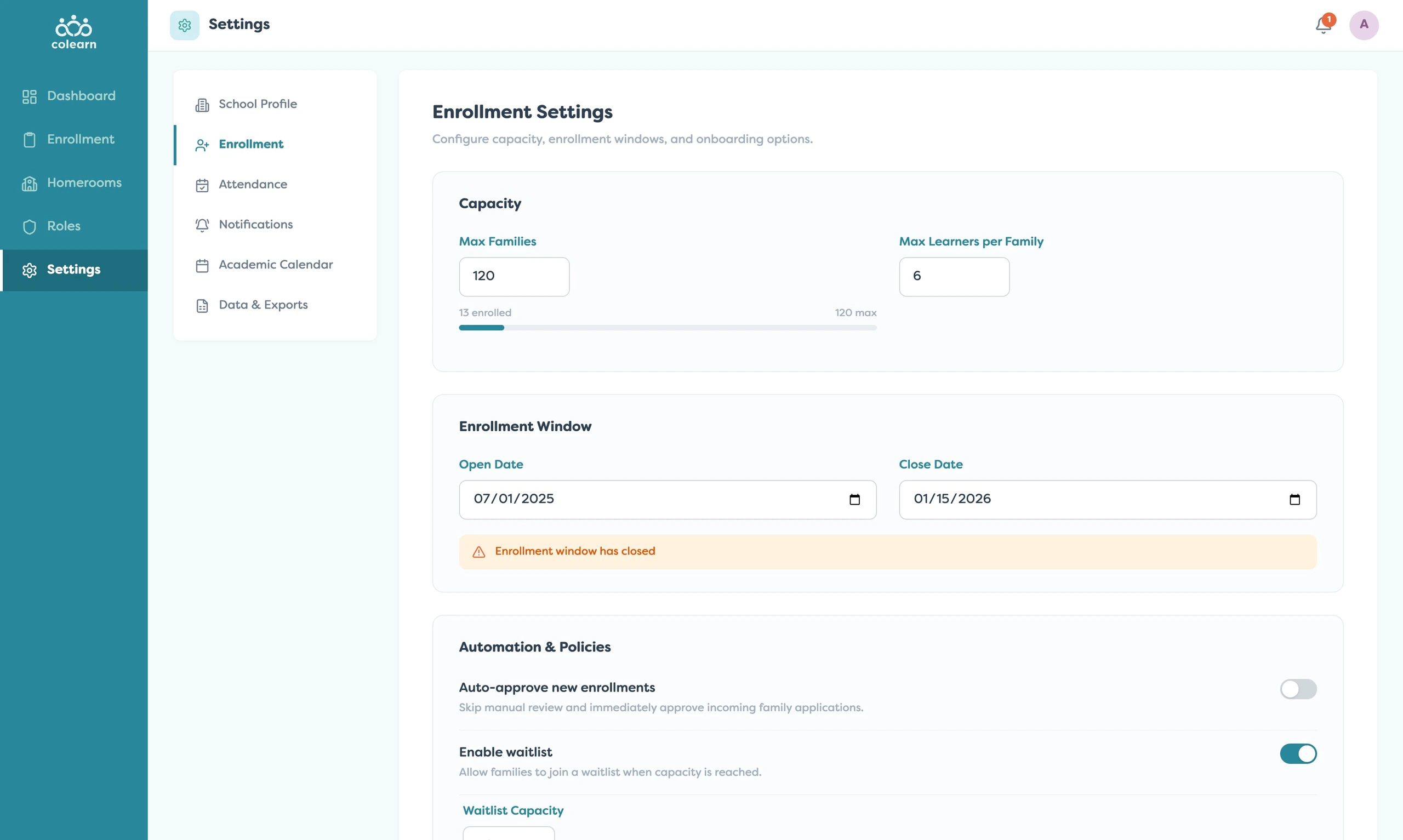Switch to School Profile settings
Screen dimensions: 1403x840
pos(275,104)
